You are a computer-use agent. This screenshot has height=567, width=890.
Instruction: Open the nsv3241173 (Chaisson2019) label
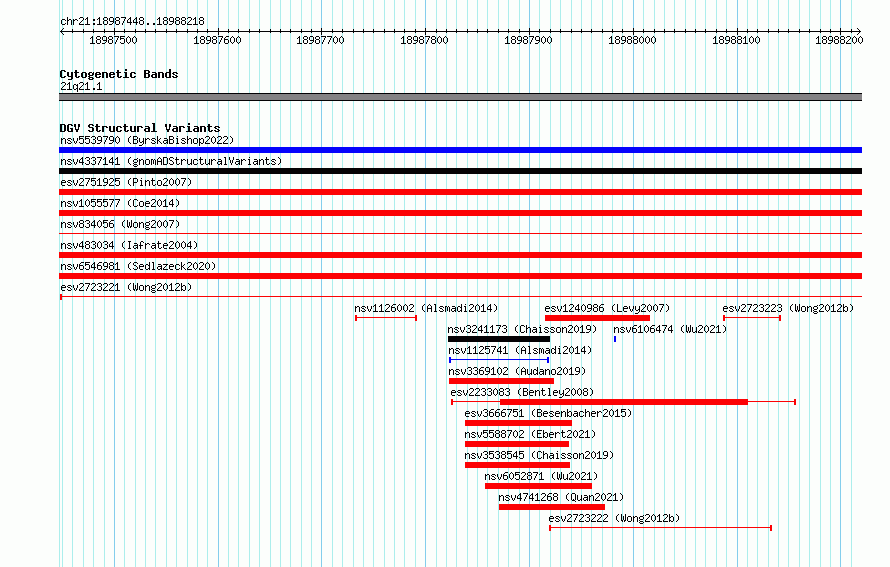(x=522, y=329)
